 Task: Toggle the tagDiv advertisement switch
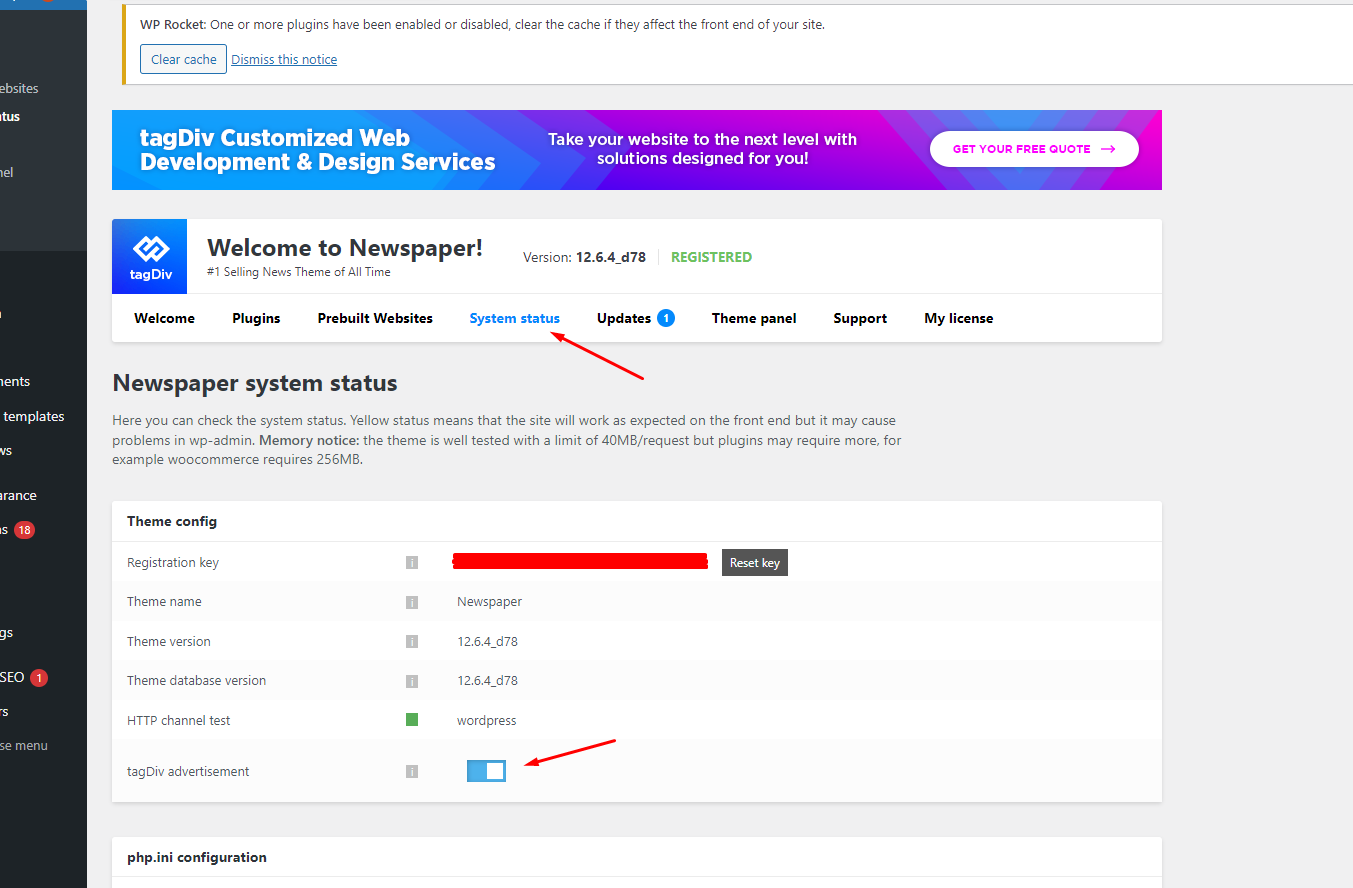click(486, 771)
